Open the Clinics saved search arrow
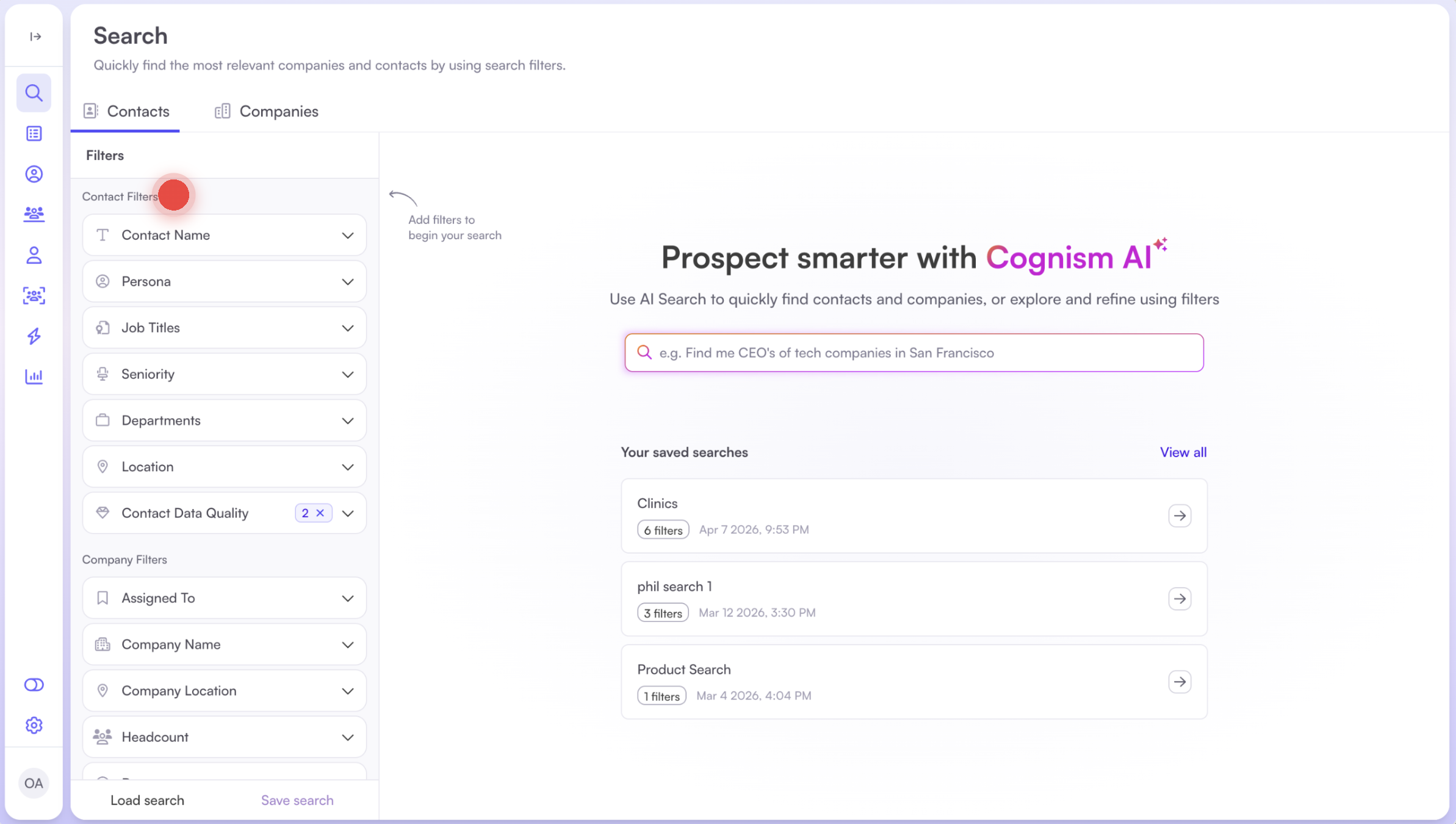Viewport: 1456px width, 824px height. tap(1180, 516)
